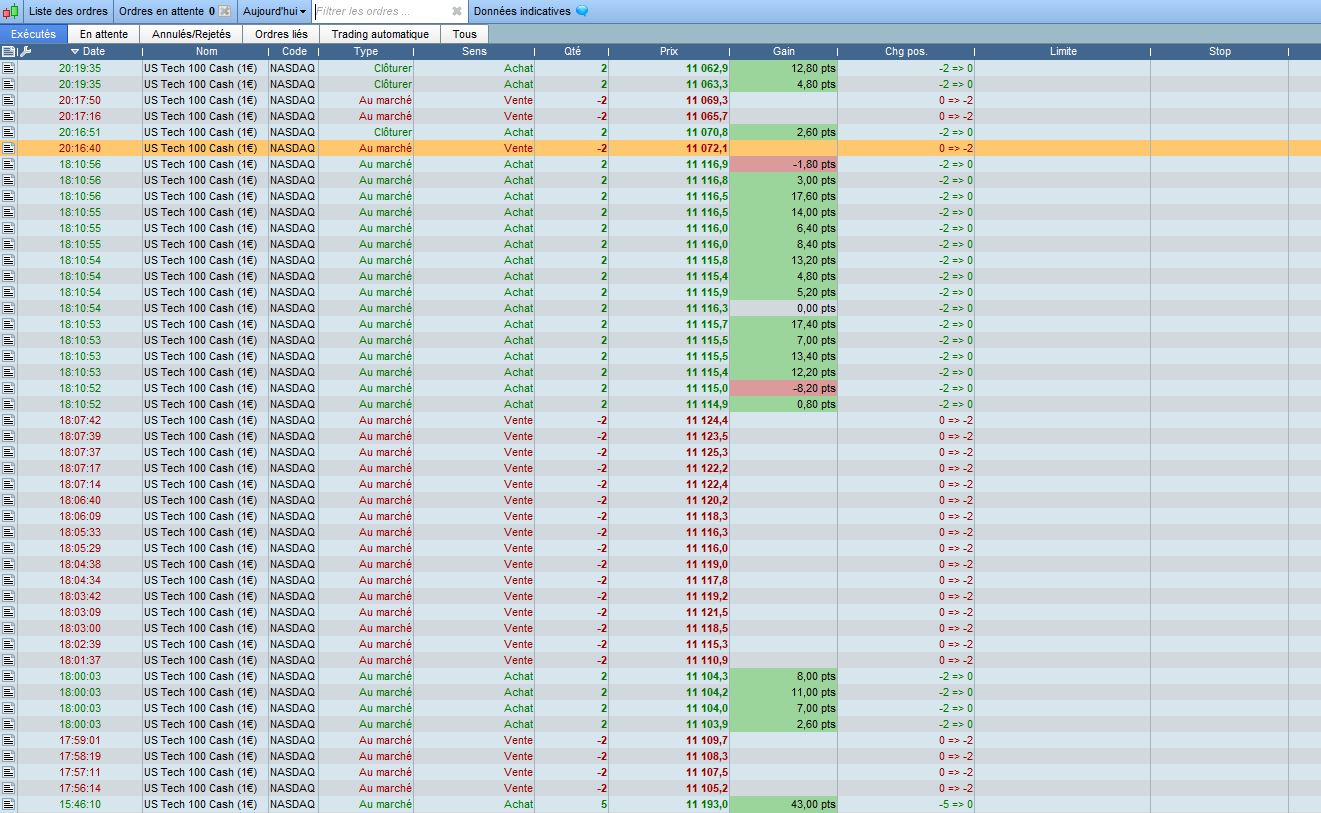Viewport: 1321px width, 813px height.
Task: Click the Ordres en attente label
Action: [162, 12]
